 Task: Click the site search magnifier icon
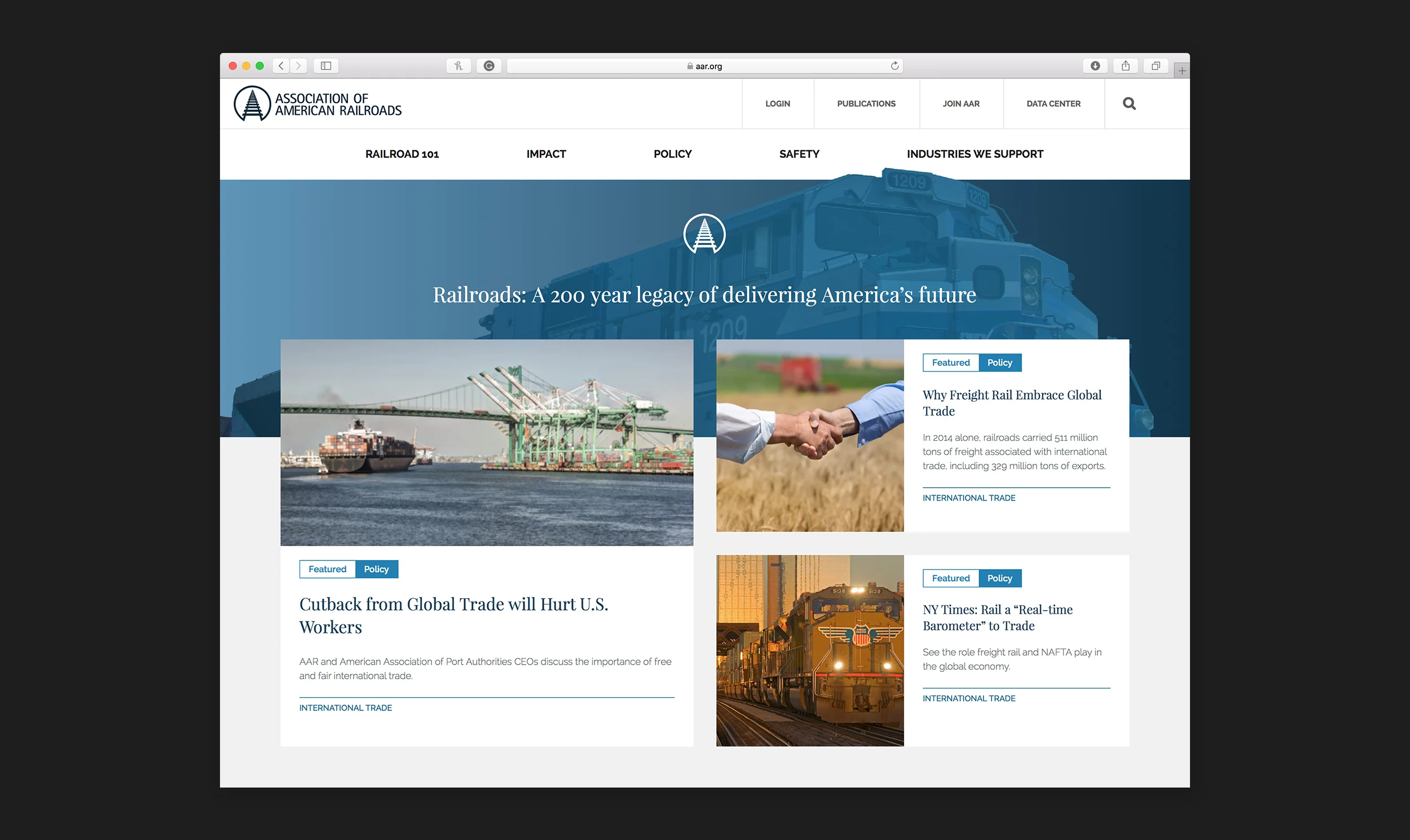point(1129,104)
